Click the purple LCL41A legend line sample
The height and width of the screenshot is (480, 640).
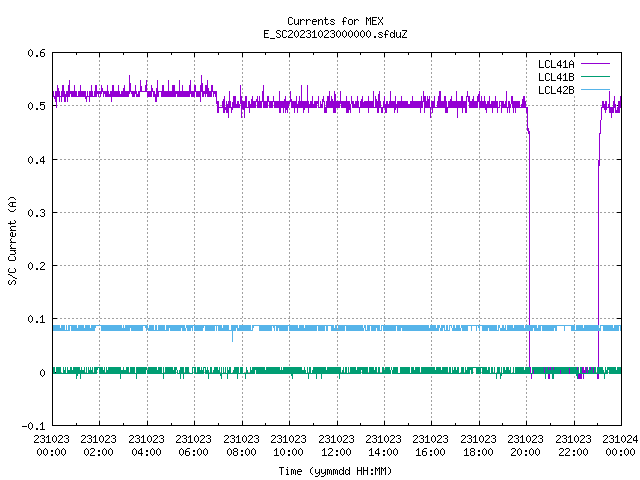(595, 64)
